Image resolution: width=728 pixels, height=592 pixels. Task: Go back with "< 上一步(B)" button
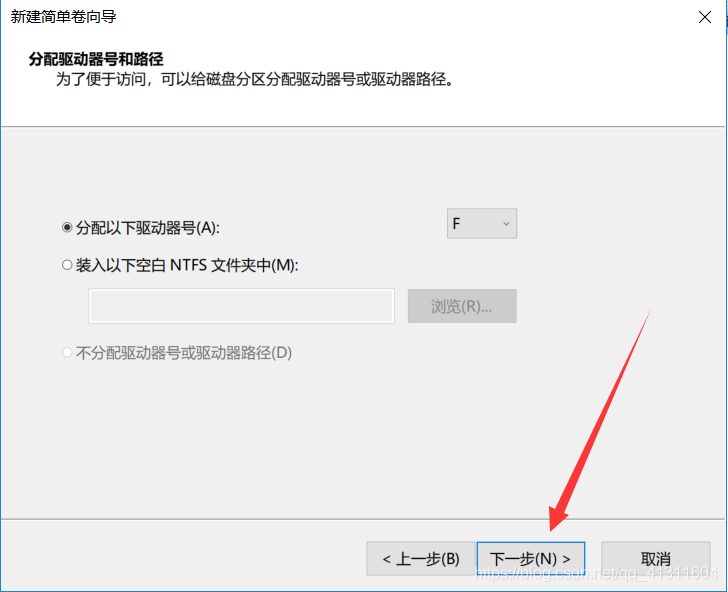pyautogui.click(x=421, y=559)
